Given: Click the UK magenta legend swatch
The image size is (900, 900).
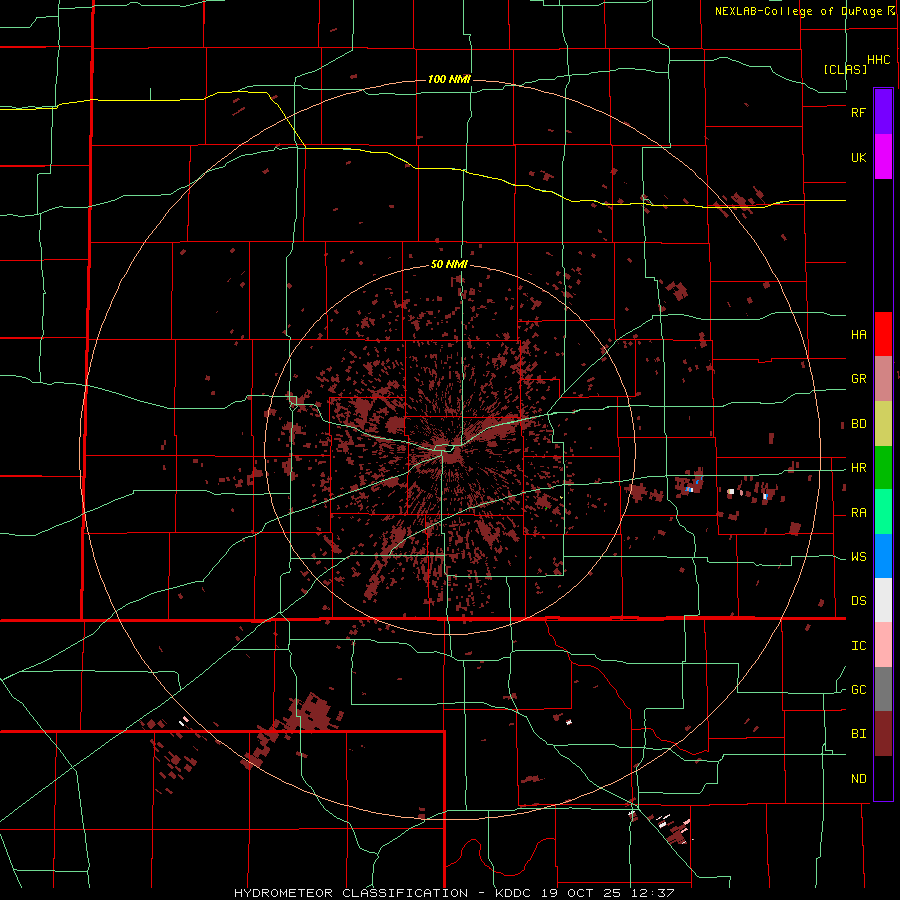Looking at the screenshot, I should [x=883, y=157].
